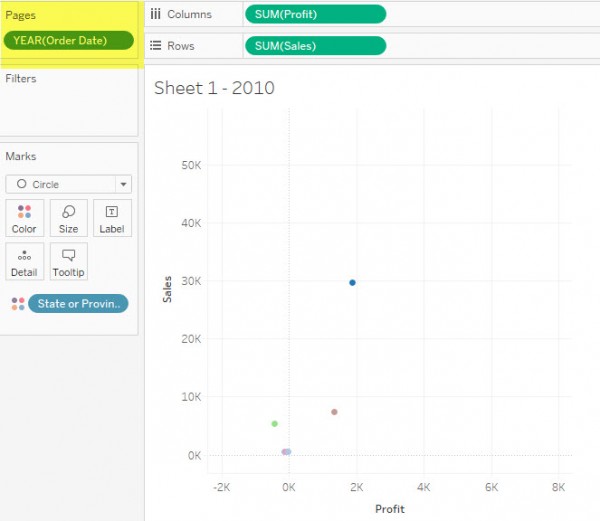
Task: Open the Detail marks card
Action: [24, 262]
